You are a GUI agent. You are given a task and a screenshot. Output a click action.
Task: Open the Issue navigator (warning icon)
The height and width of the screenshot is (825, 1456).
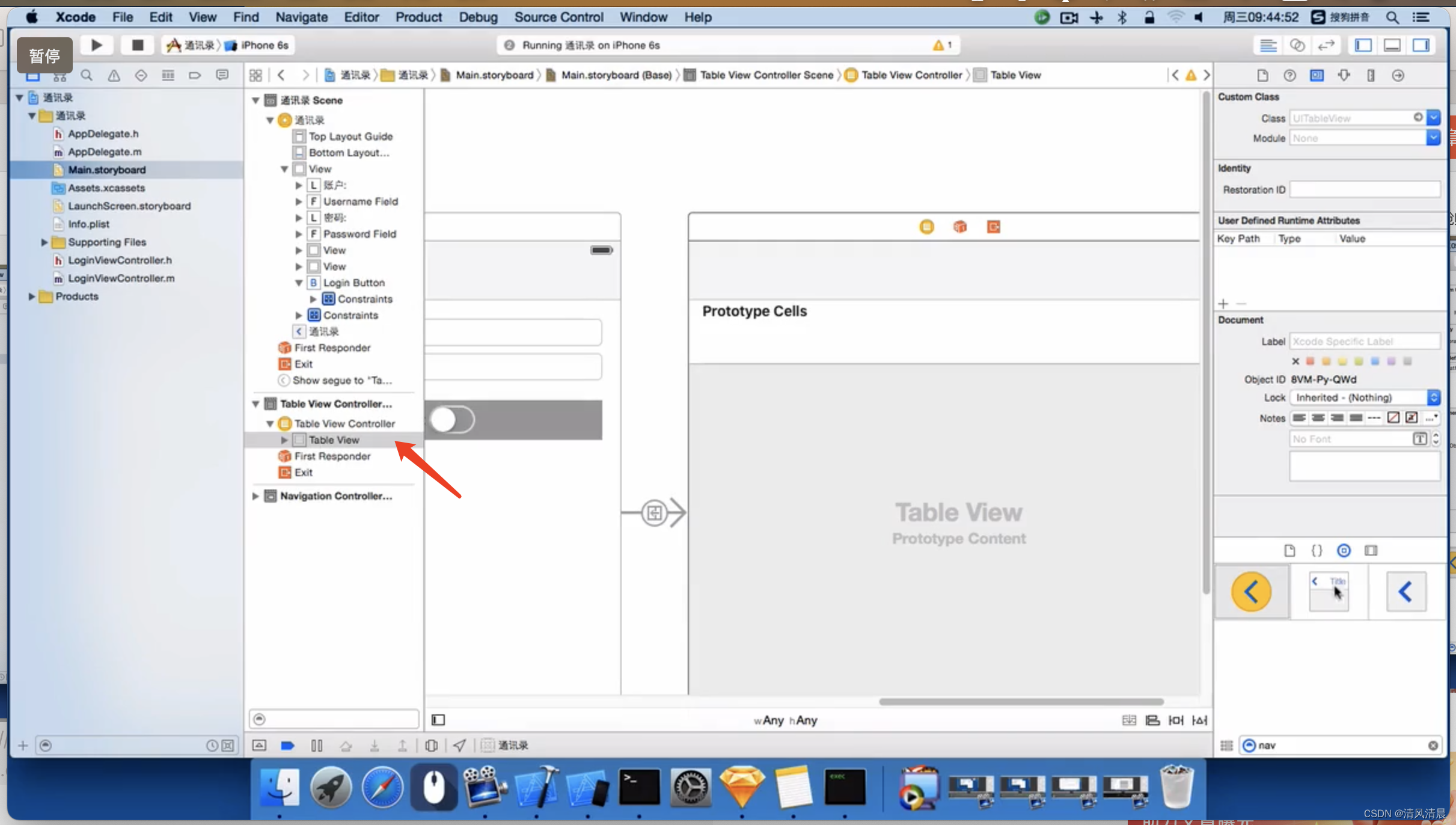point(114,75)
